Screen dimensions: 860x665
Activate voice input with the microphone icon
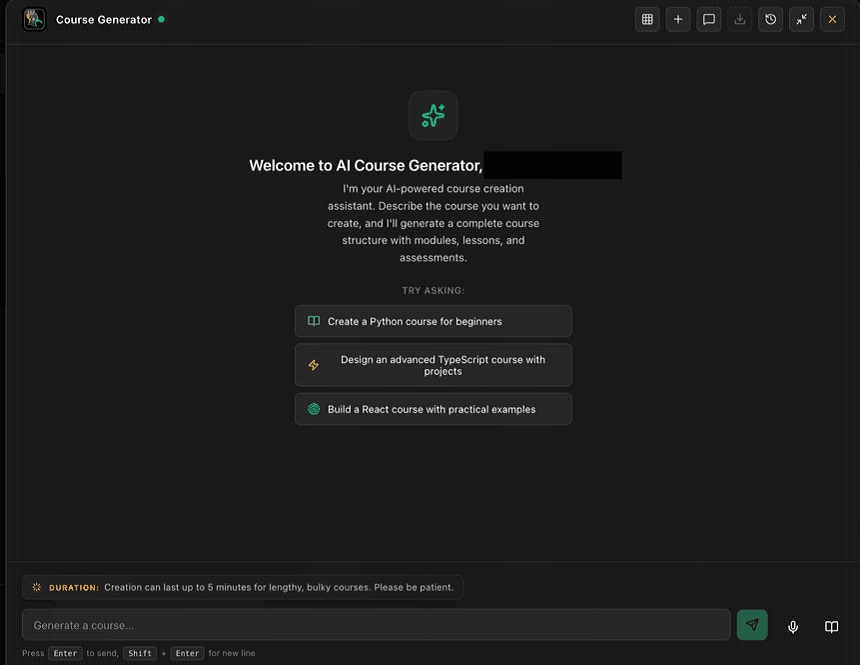[x=792, y=626]
